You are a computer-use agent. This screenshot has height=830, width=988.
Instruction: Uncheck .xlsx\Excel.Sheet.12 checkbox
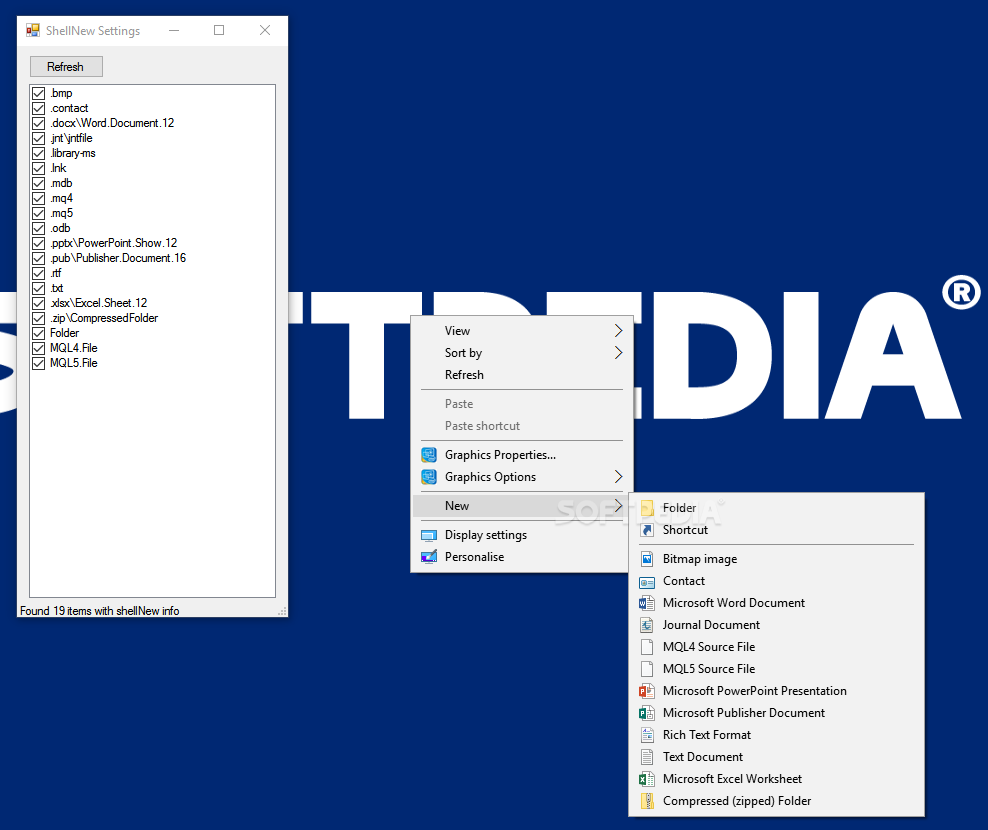tap(38, 303)
